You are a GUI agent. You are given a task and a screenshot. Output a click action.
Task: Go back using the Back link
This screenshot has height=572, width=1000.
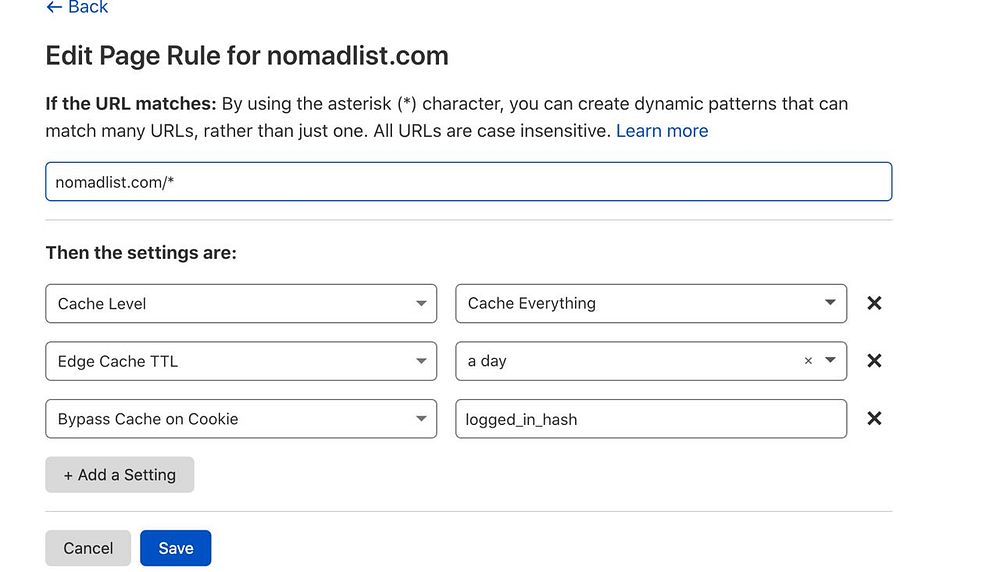[88, 8]
